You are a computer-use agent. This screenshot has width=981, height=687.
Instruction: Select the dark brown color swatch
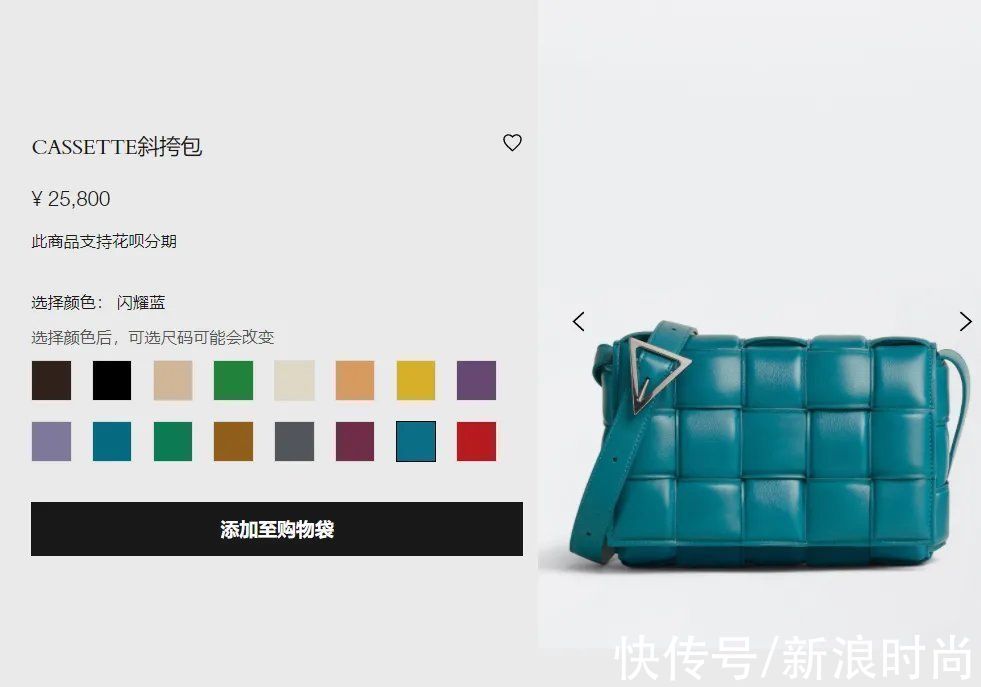click(51, 380)
